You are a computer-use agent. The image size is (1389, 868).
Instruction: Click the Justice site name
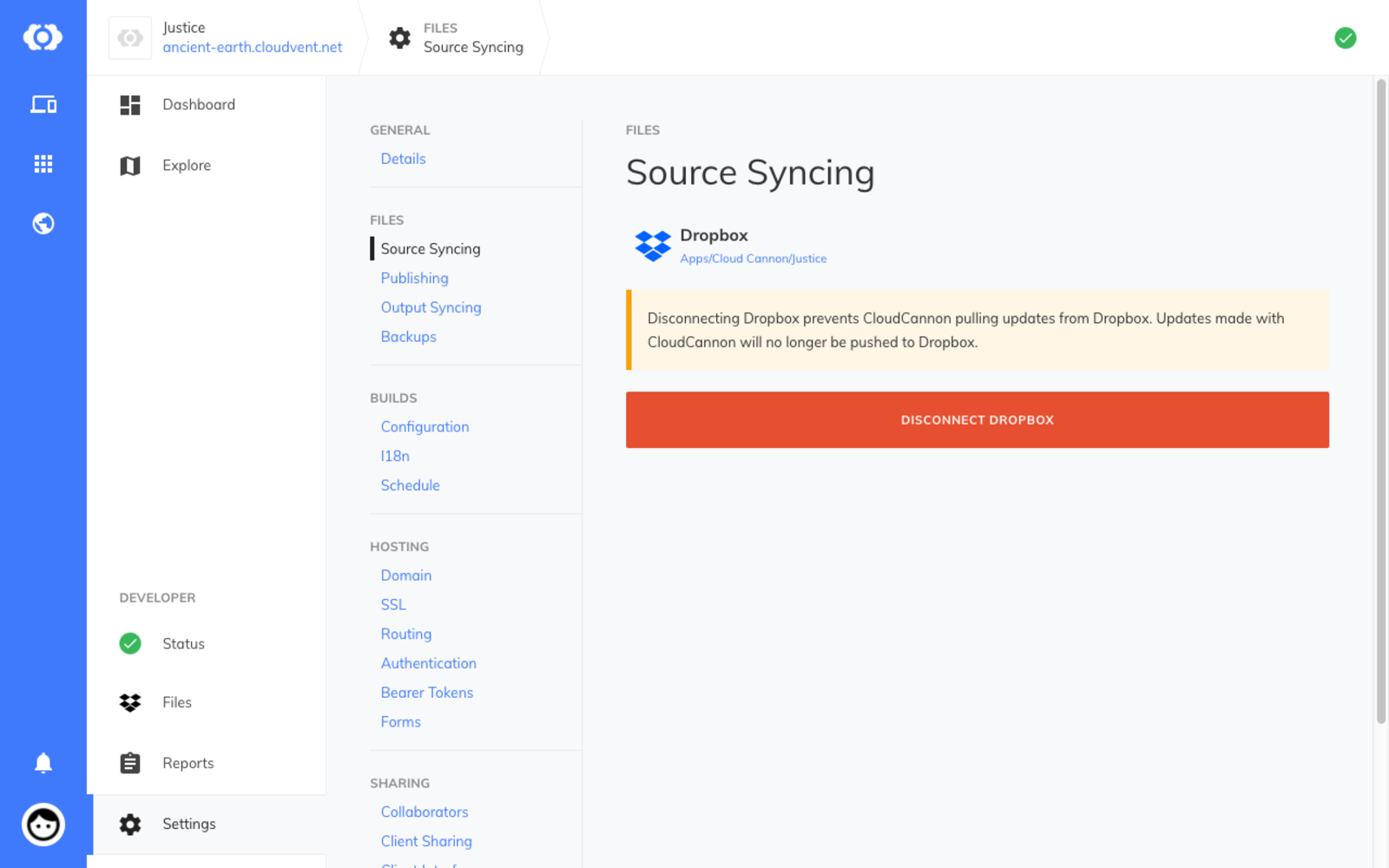tap(184, 28)
